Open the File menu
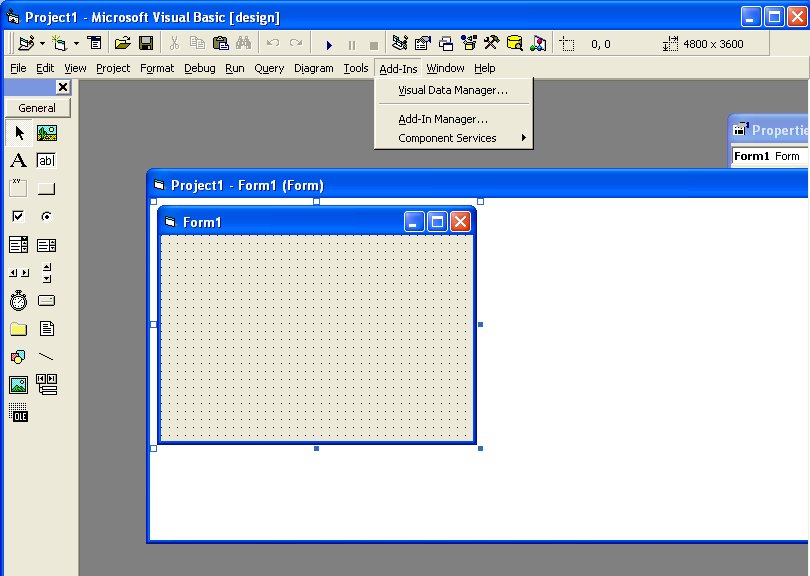This screenshot has width=810, height=576. [x=18, y=68]
